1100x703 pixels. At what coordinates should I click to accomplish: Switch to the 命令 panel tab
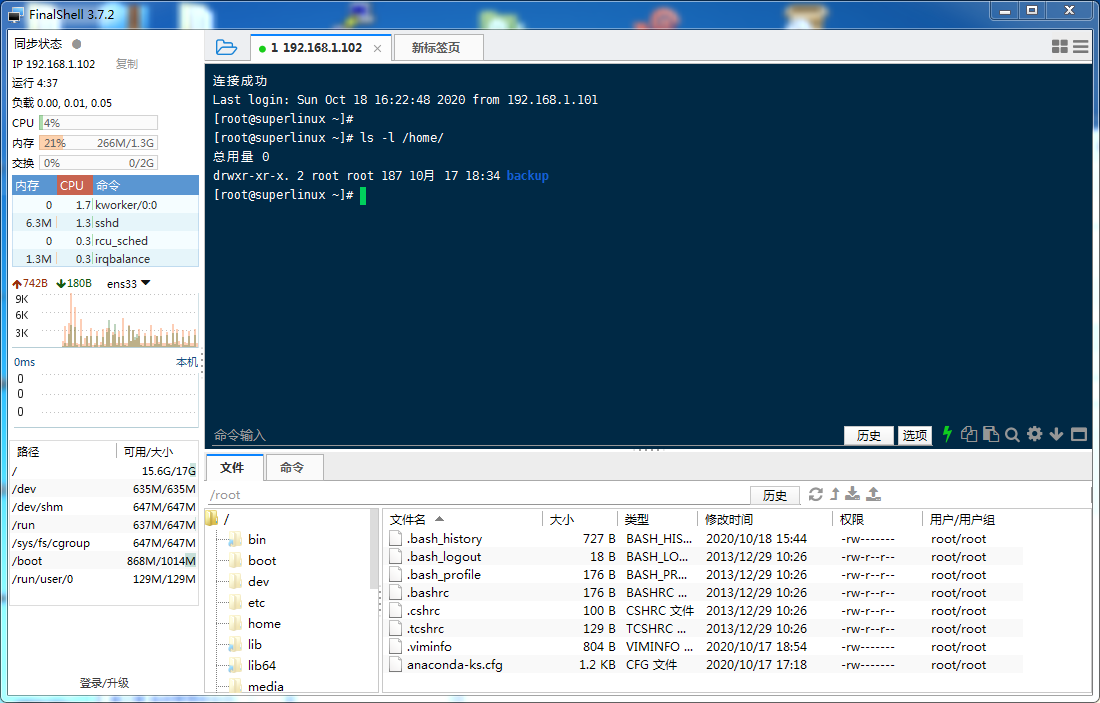[x=294, y=467]
